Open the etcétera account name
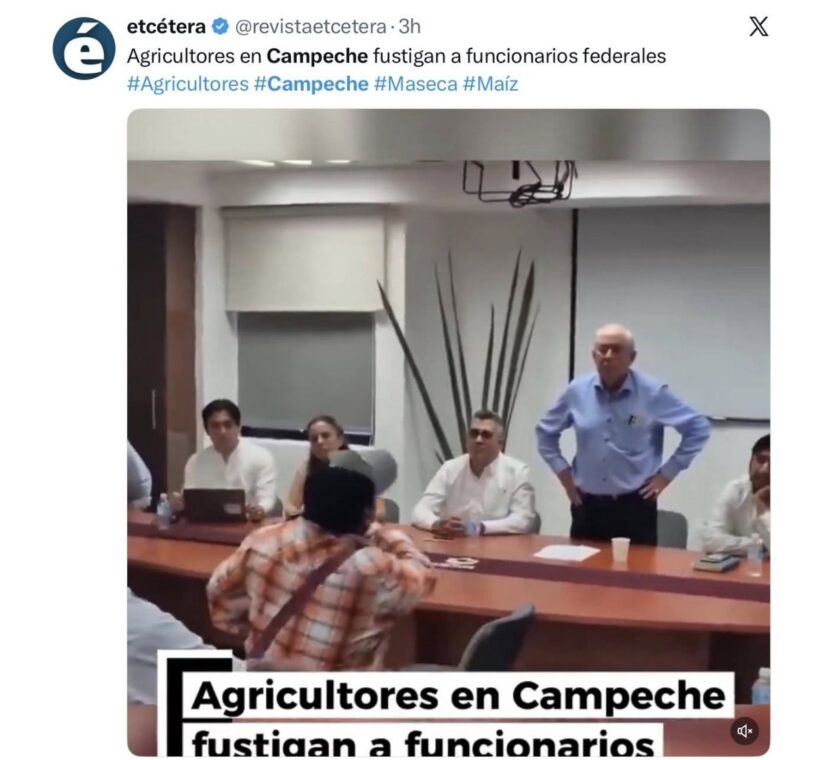This screenshot has width=840, height=760. [166, 26]
